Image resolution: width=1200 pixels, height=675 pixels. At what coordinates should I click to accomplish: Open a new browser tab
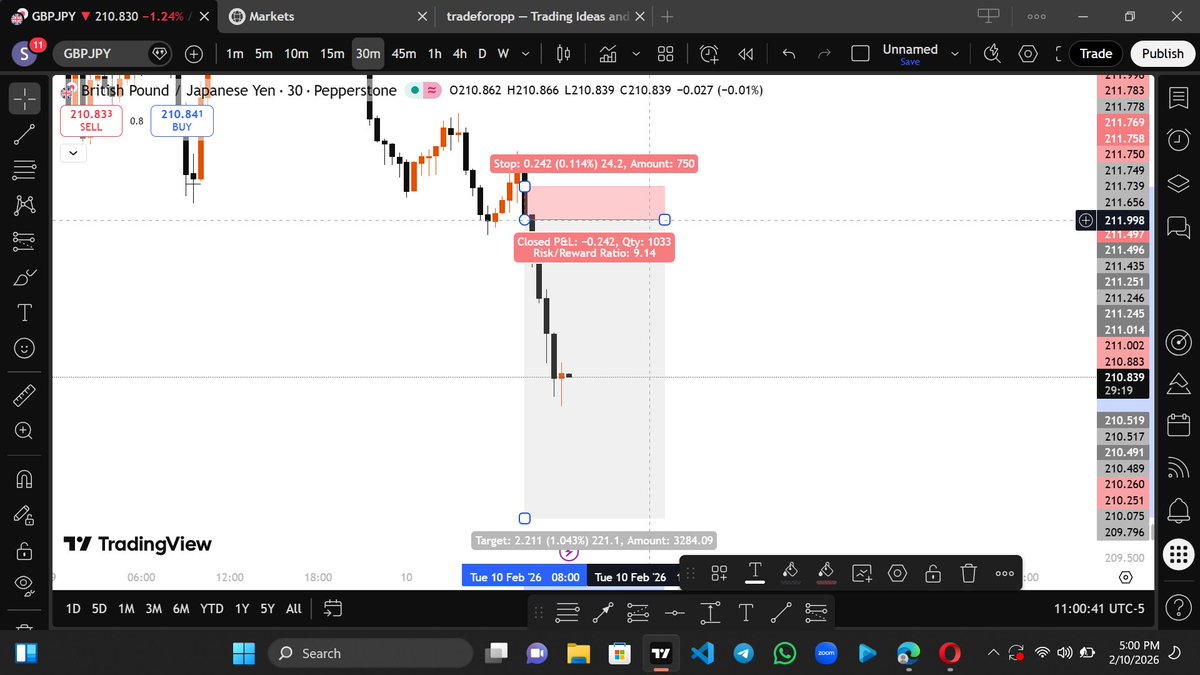[667, 17]
